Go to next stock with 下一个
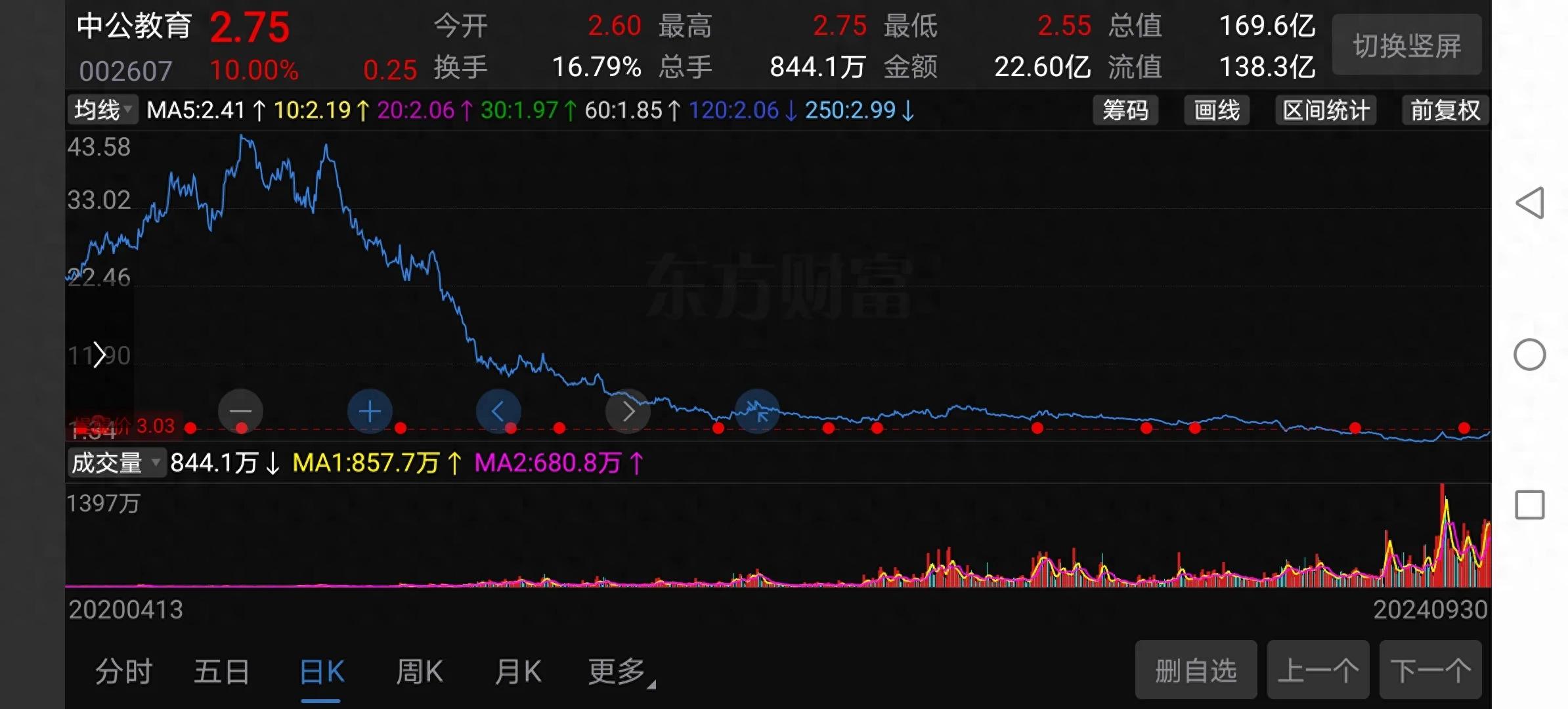 click(1429, 671)
